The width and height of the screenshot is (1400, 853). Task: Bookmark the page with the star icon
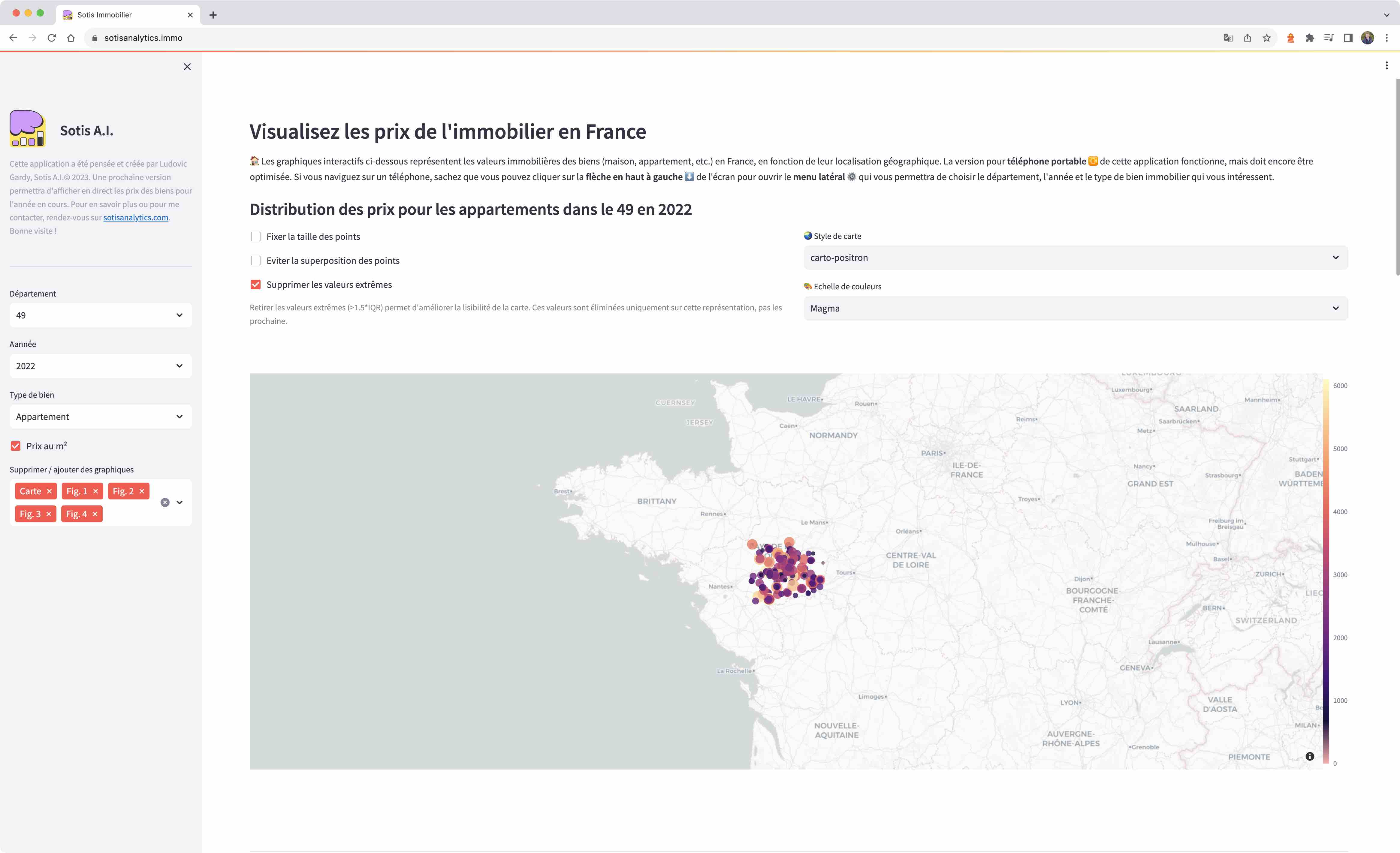click(x=1266, y=38)
